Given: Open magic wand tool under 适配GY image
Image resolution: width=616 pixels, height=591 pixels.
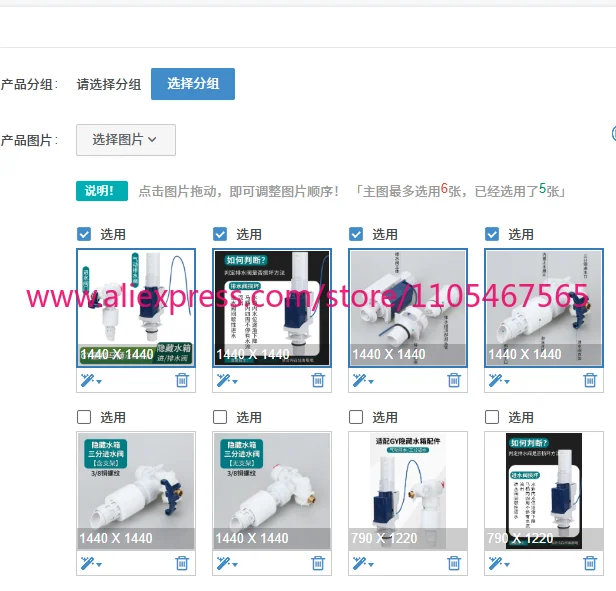Looking at the screenshot, I should click(x=363, y=563).
